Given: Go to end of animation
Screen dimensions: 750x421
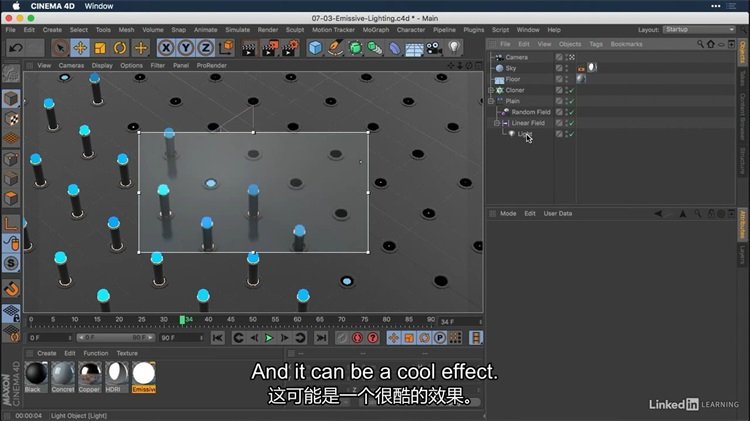Looking at the screenshot, I should click(x=321, y=338).
